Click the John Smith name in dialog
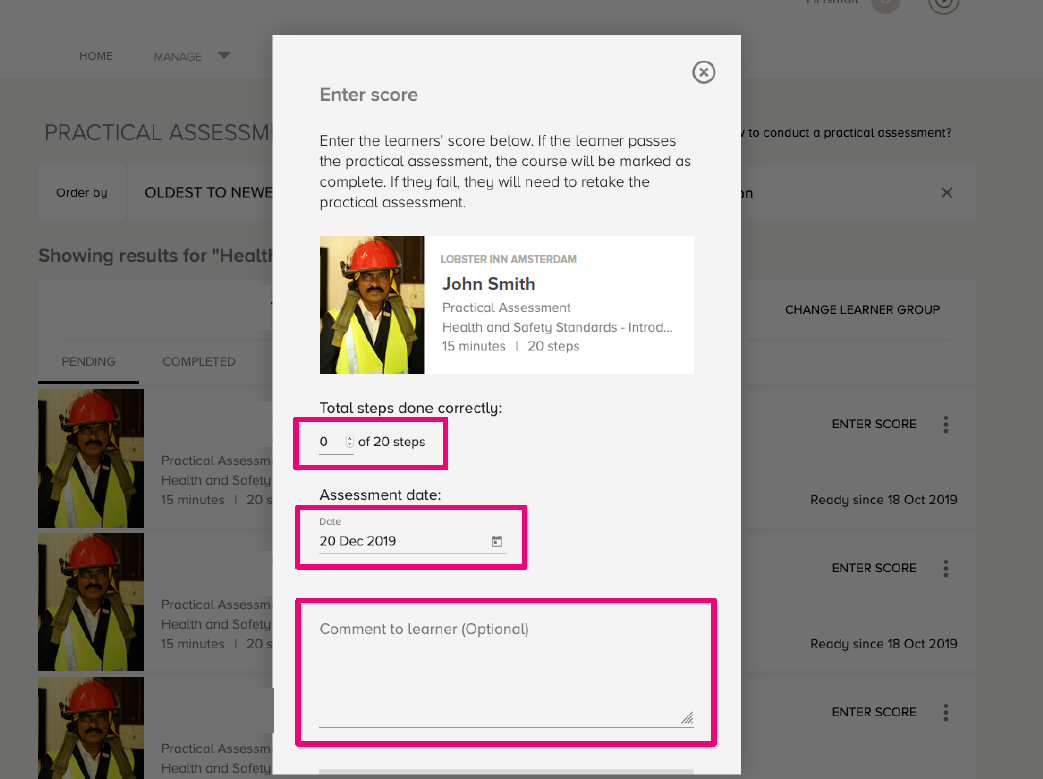The width and height of the screenshot is (1043, 779). [489, 284]
